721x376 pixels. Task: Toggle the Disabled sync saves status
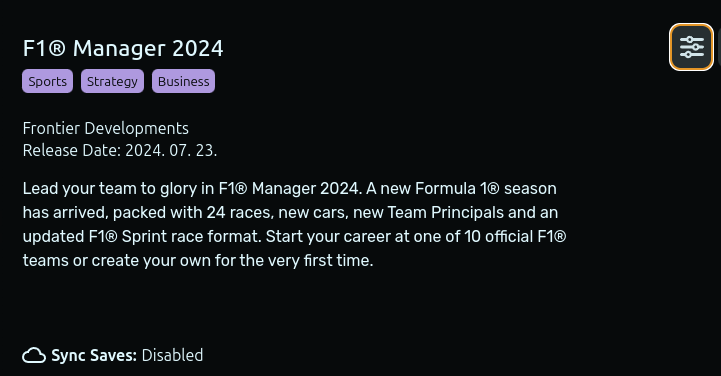coord(172,355)
